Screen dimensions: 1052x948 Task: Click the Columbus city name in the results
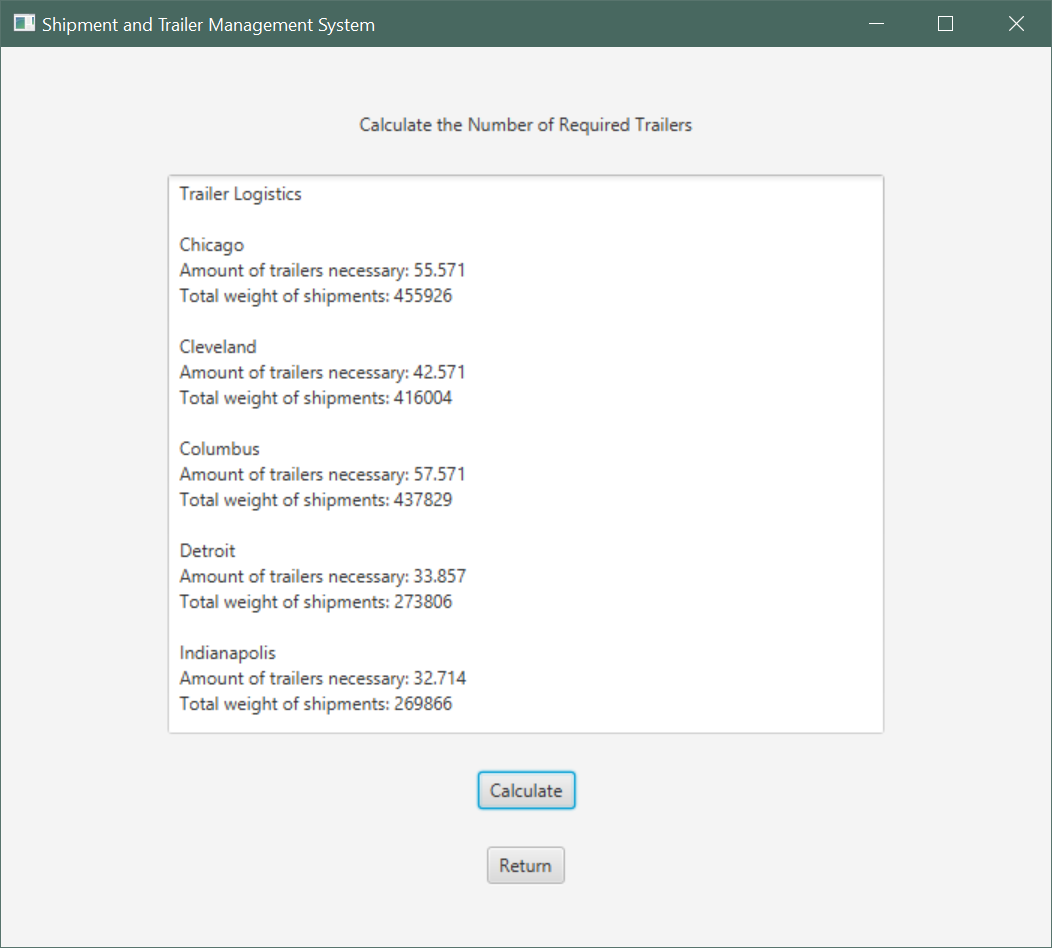click(x=219, y=449)
